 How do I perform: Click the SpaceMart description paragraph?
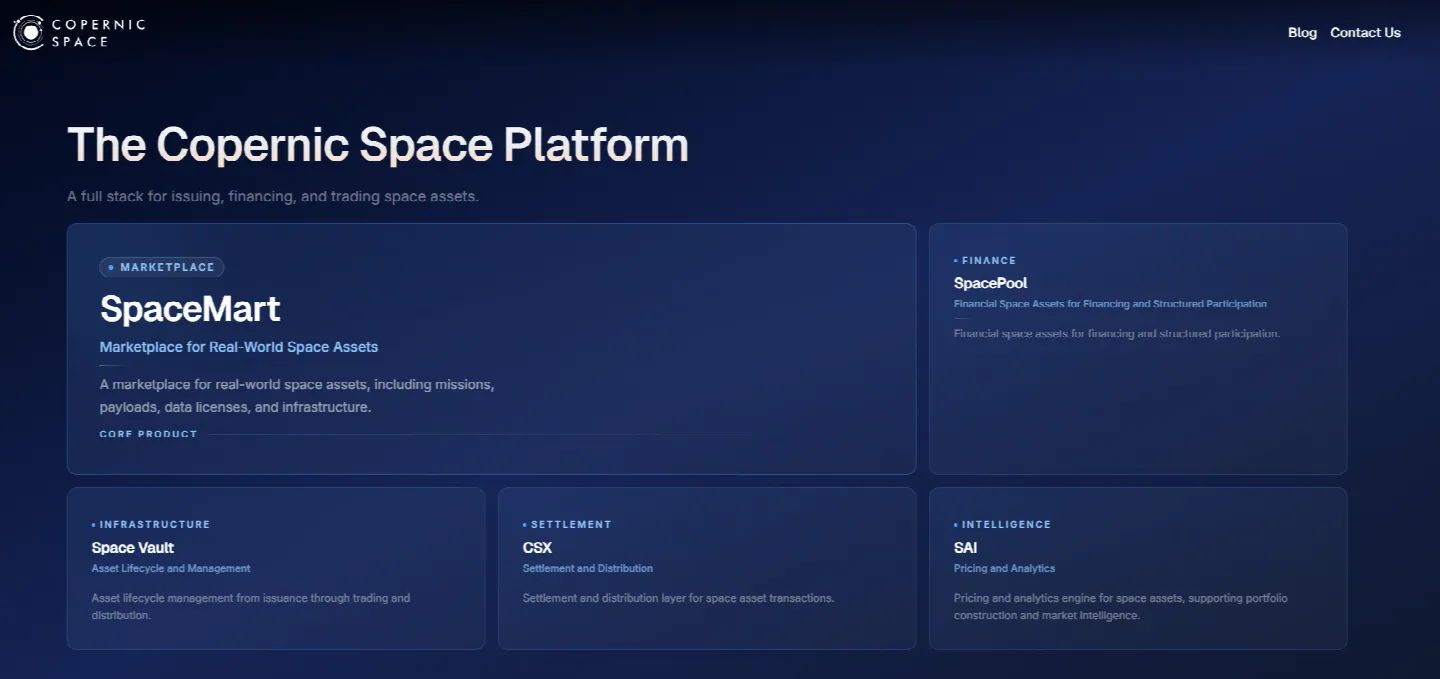297,396
